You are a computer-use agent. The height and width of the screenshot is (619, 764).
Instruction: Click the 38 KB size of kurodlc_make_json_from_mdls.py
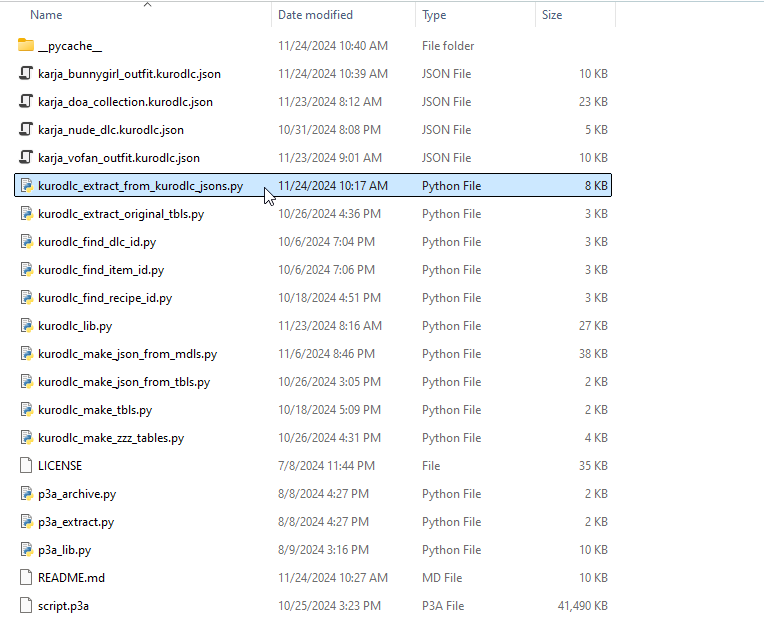point(593,354)
